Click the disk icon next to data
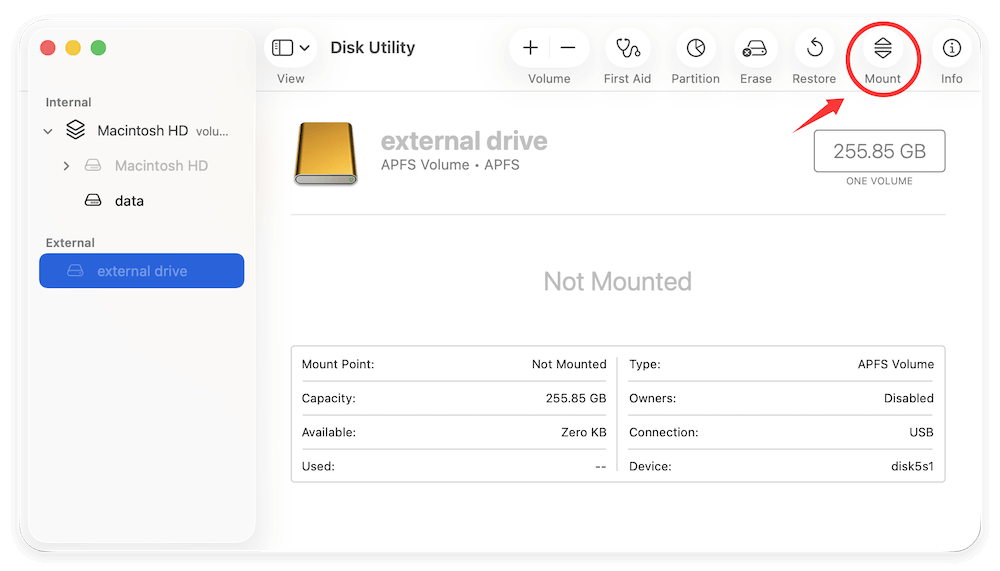The width and height of the screenshot is (1000, 571). click(93, 200)
